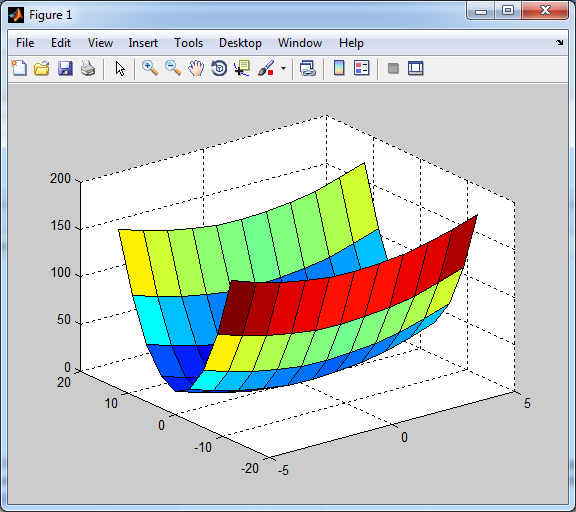Print figure using the printer icon

click(x=88, y=68)
